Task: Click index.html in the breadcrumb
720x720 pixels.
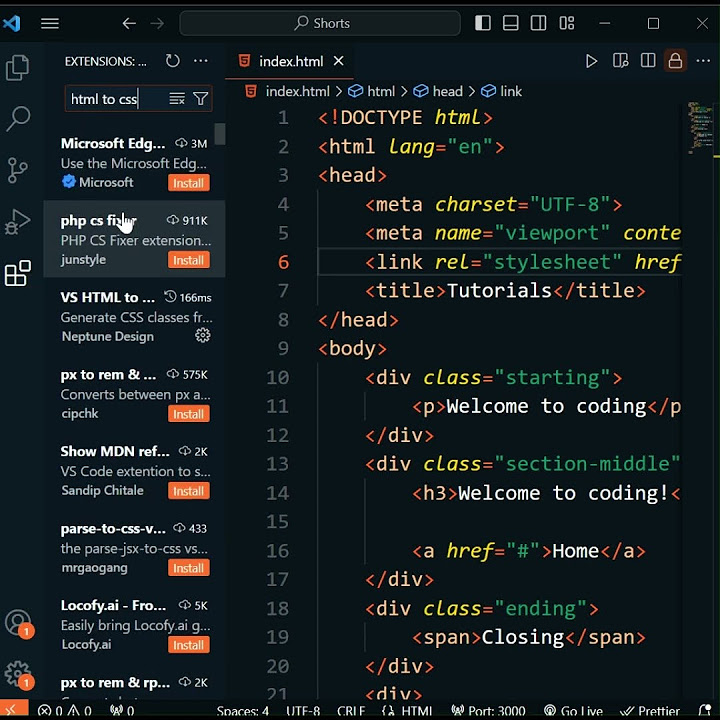Action: (x=297, y=91)
